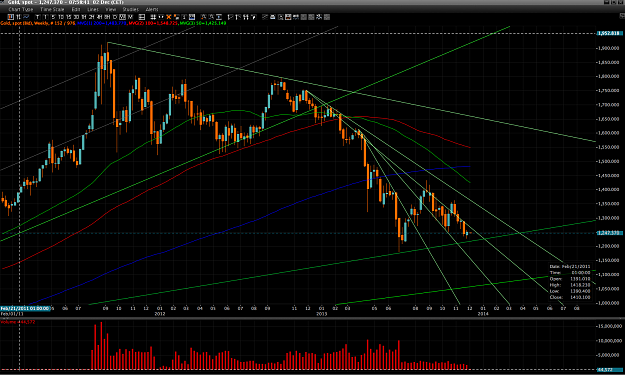Viewport: 625px width, 375px height.
Task: Switch to daily (D) timeframe
Action: [x=115, y=17]
